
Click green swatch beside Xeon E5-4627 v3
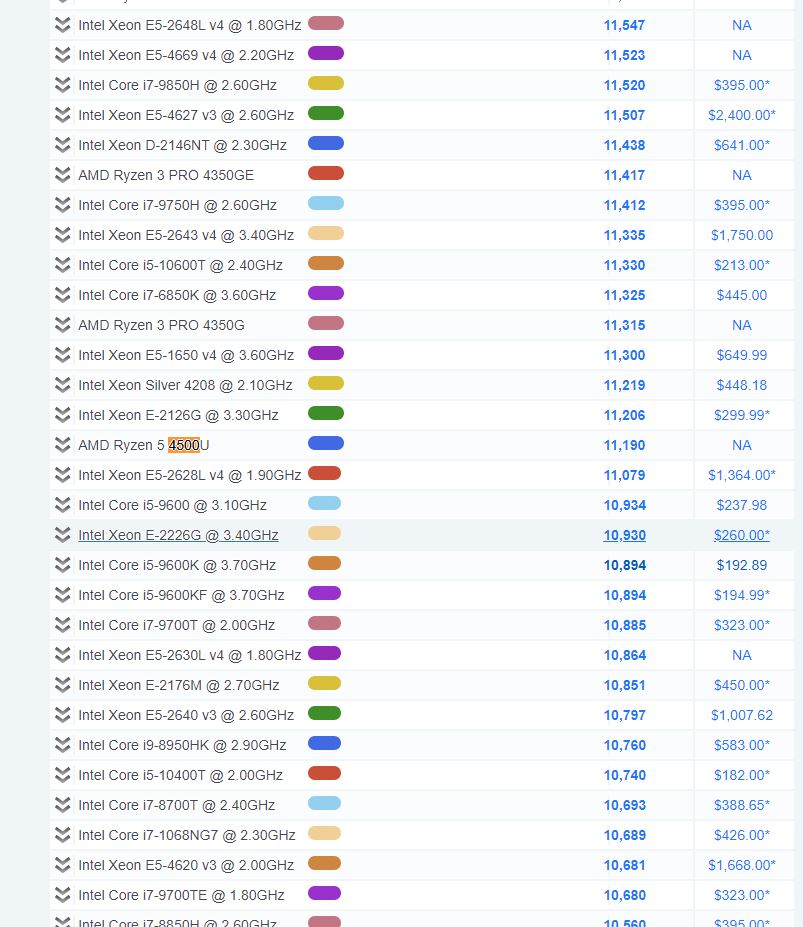coord(326,114)
